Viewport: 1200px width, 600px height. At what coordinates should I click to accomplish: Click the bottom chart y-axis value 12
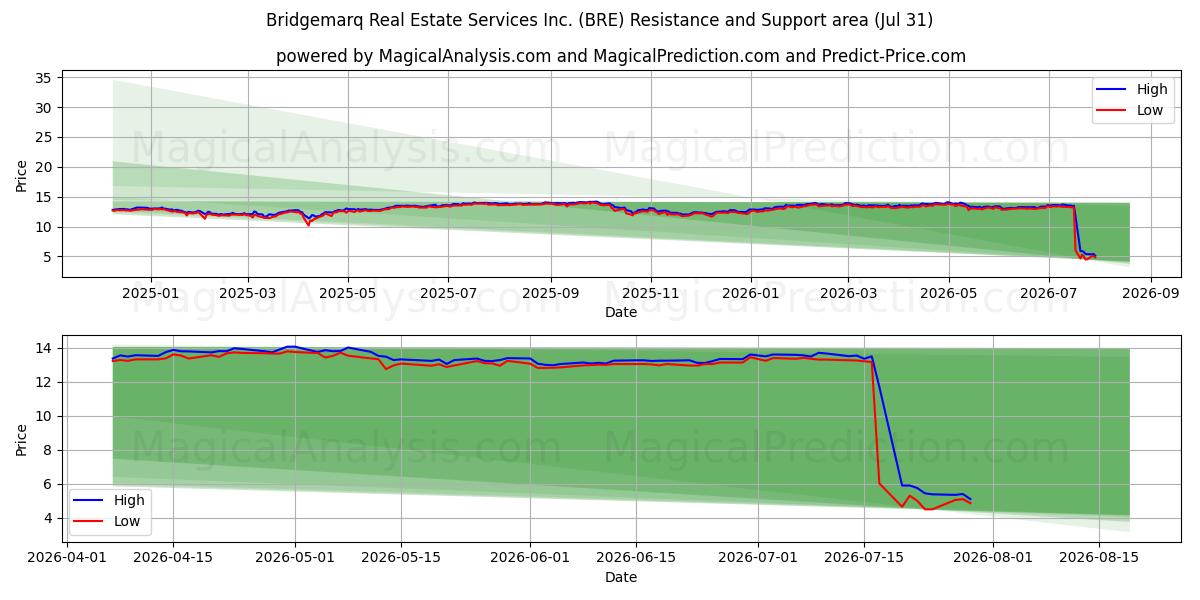[x=44, y=382]
